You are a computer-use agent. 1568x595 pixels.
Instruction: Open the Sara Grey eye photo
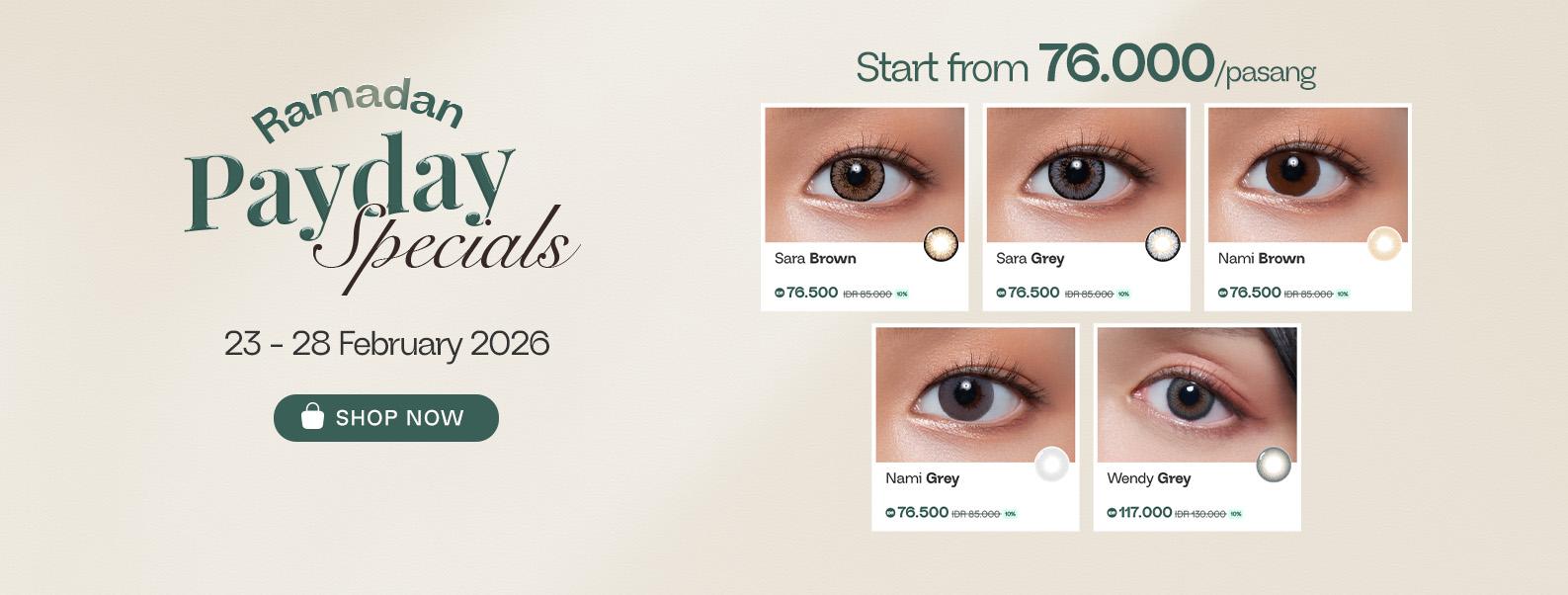tap(1086, 175)
